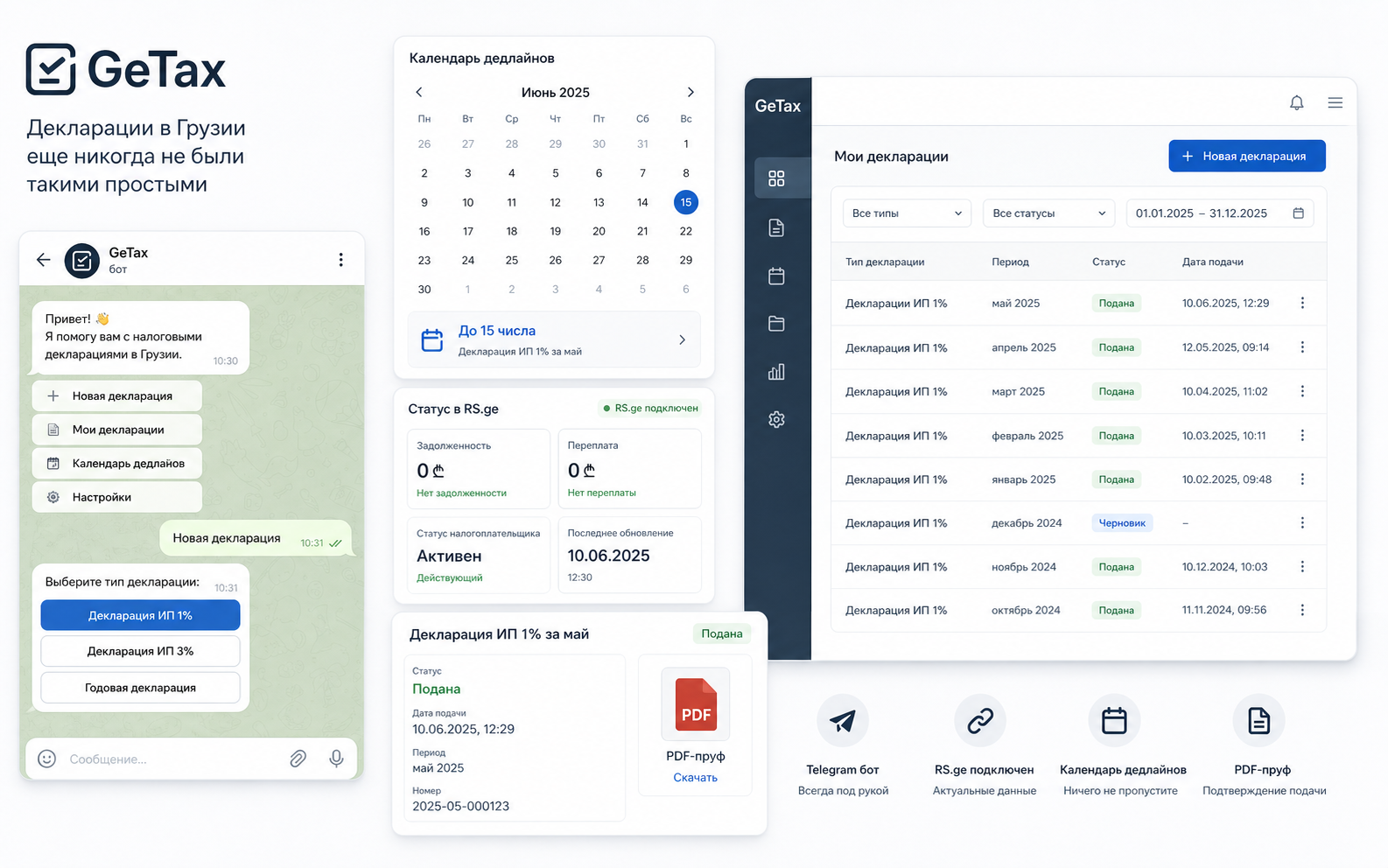Click the Последнее обновление 10.06.2025 card
This screenshot has width=1388, height=868.
coord(630,555)
